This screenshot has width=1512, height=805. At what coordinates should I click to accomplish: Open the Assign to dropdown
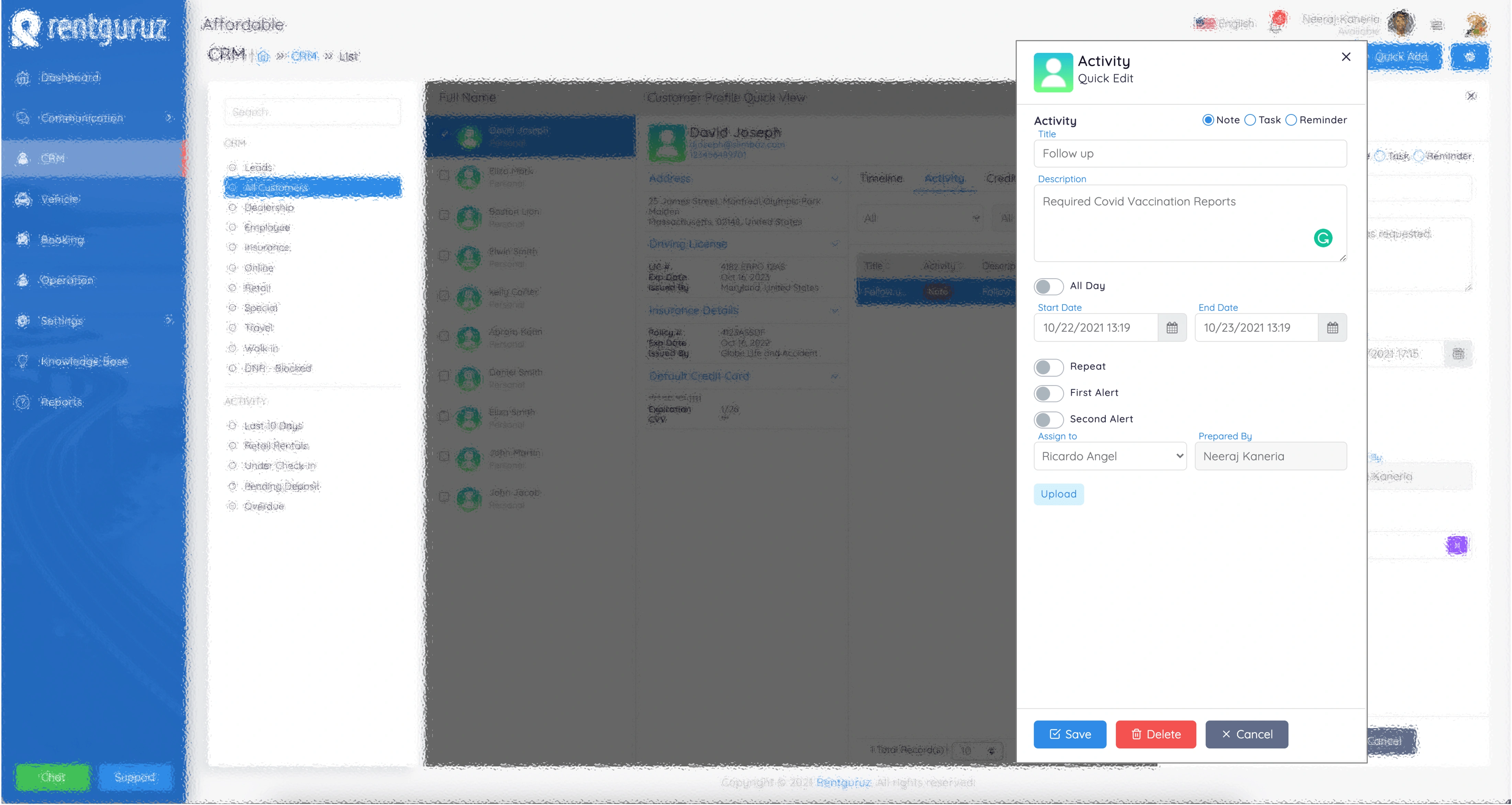pyautogui.click(x=1109, y=456)
